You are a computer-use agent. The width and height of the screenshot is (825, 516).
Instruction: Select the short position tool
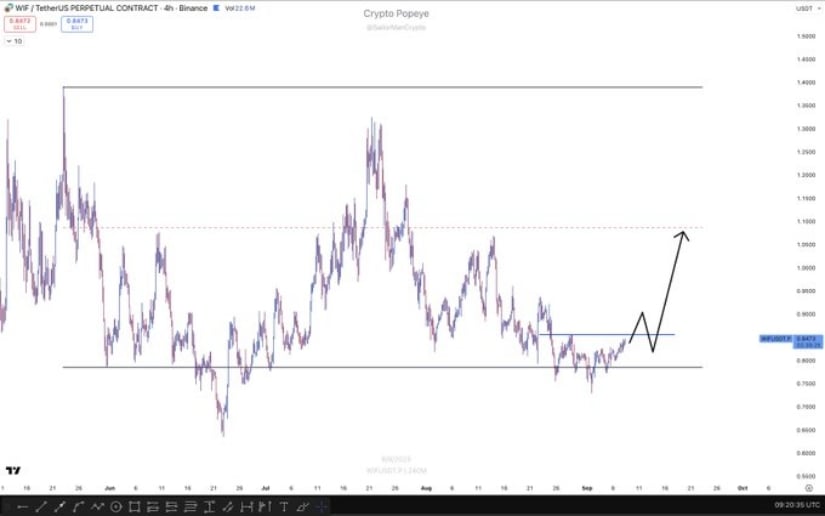(172, 507)
